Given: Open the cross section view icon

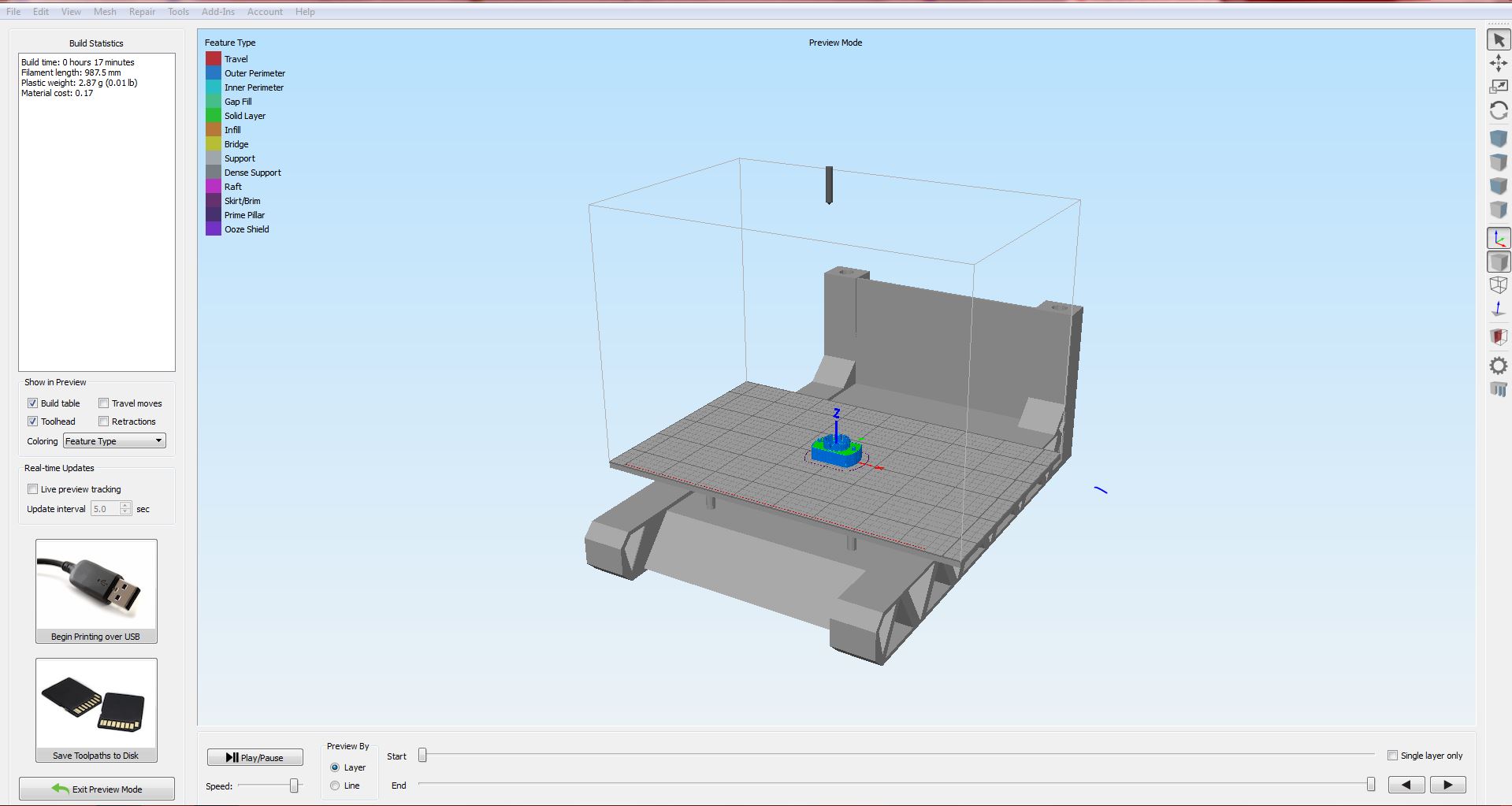Looking at the screenshot, I should (1498, 337).
